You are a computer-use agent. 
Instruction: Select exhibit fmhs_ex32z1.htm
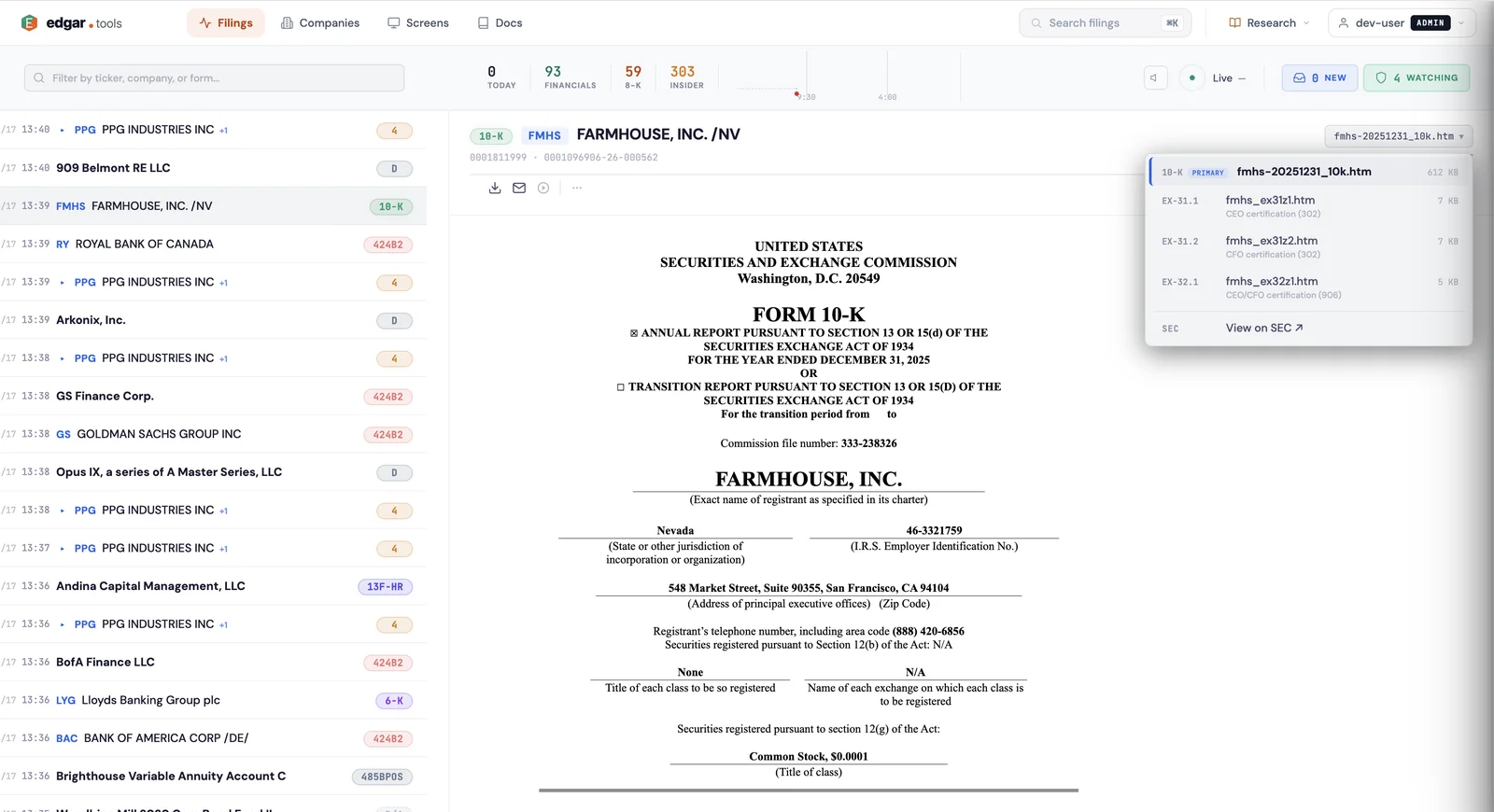coord(1309,287)
